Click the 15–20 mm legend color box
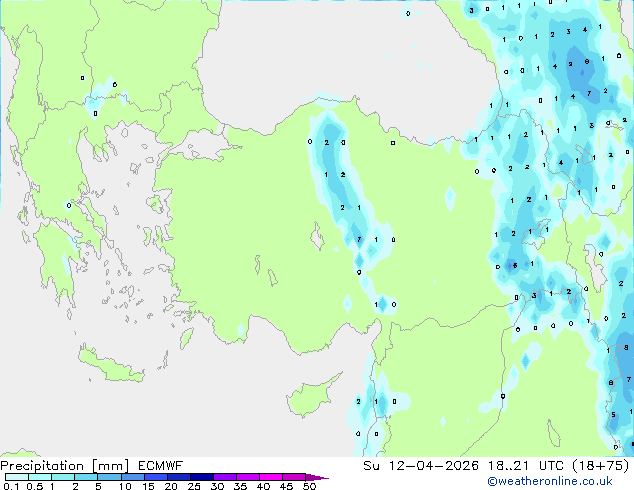This screenshot has height=490, width=634. 155,477
